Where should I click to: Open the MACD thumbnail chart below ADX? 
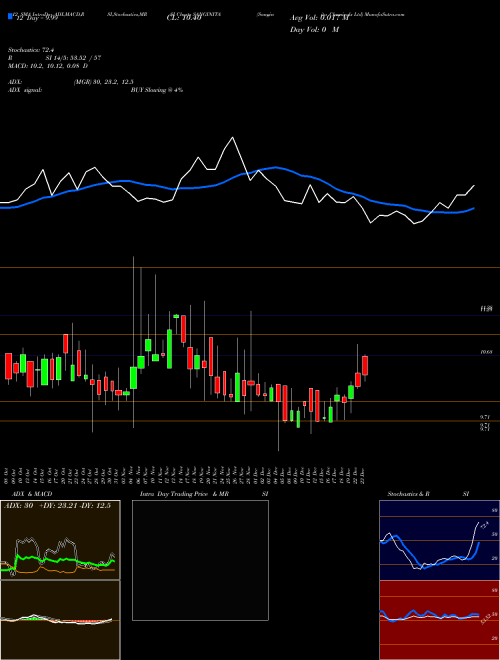pos(60,620)
